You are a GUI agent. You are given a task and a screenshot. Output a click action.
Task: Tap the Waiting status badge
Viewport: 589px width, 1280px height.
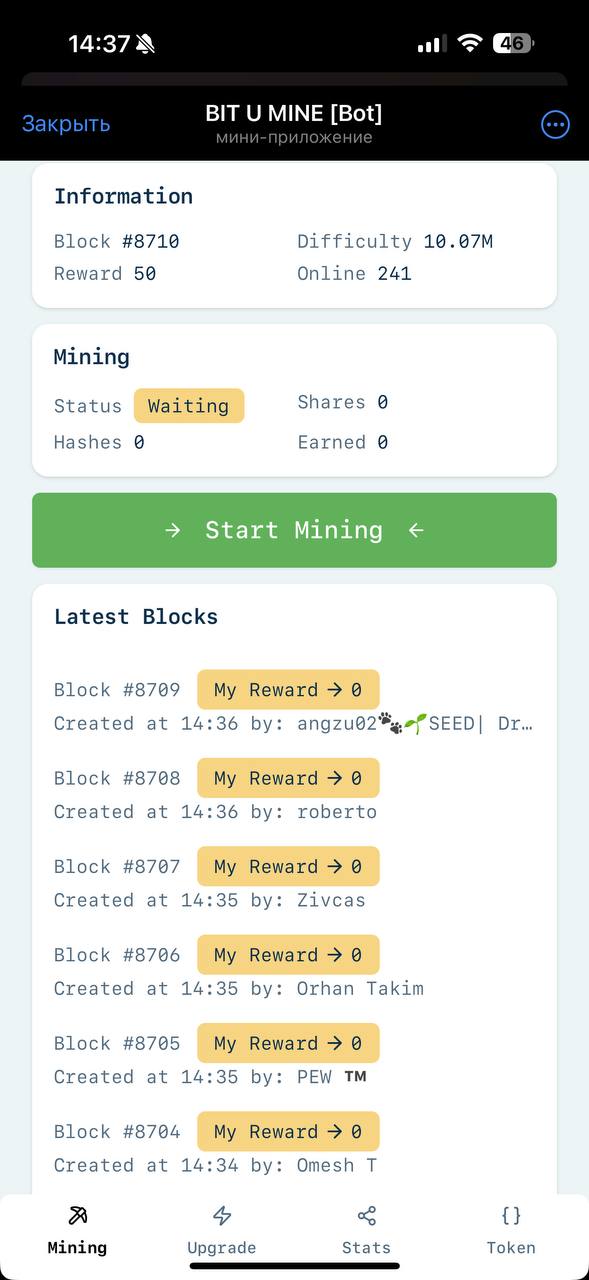click(x=189, y=406)
